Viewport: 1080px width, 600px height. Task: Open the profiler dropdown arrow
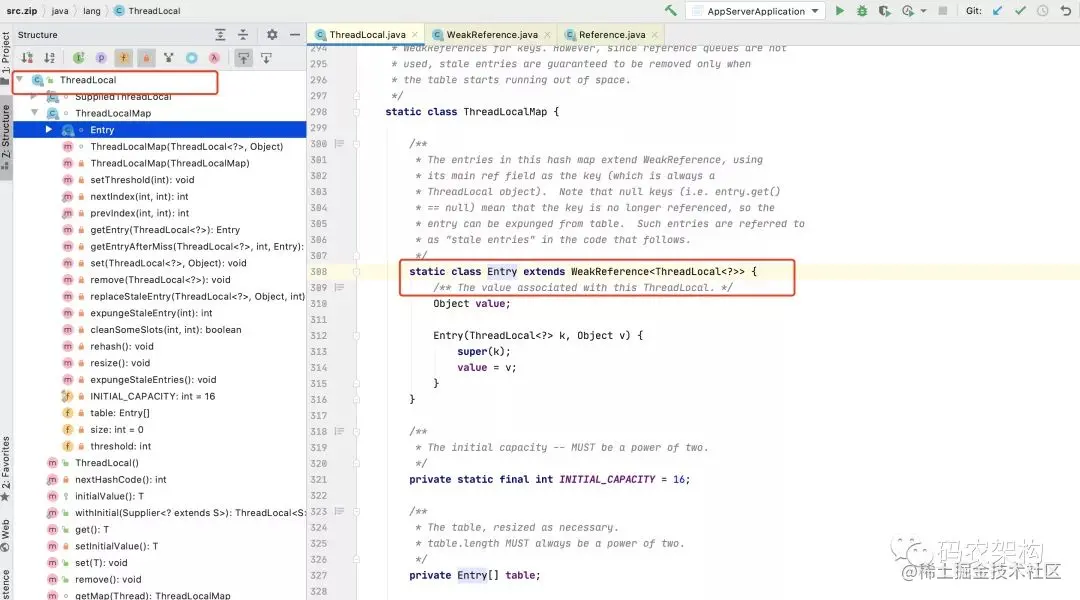923,11
